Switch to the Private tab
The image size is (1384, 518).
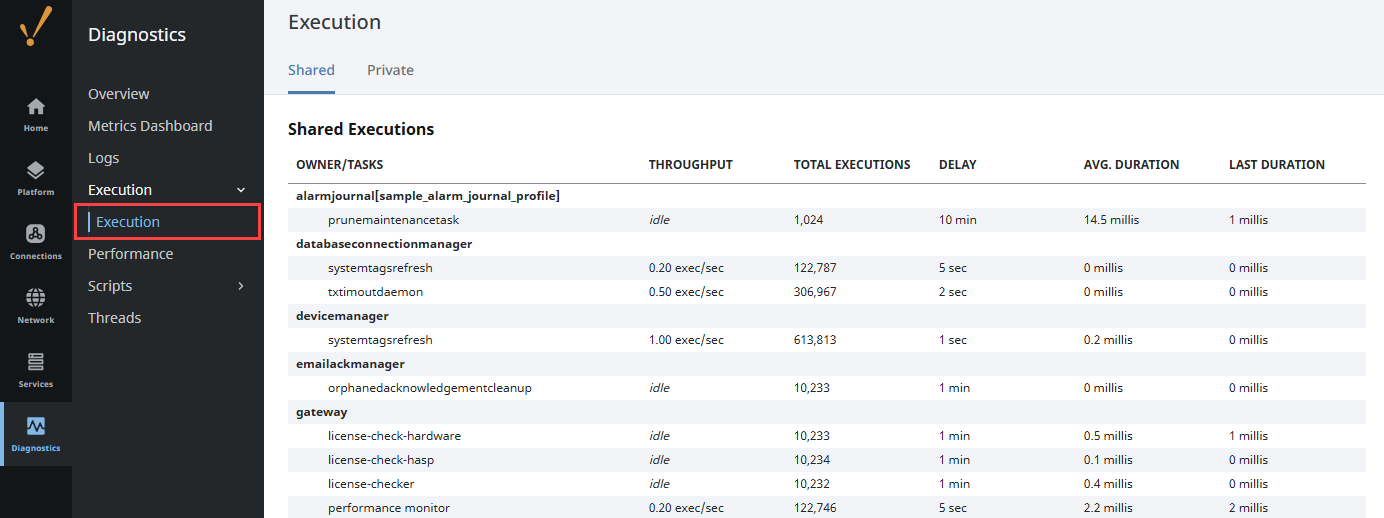click(390, 70)
